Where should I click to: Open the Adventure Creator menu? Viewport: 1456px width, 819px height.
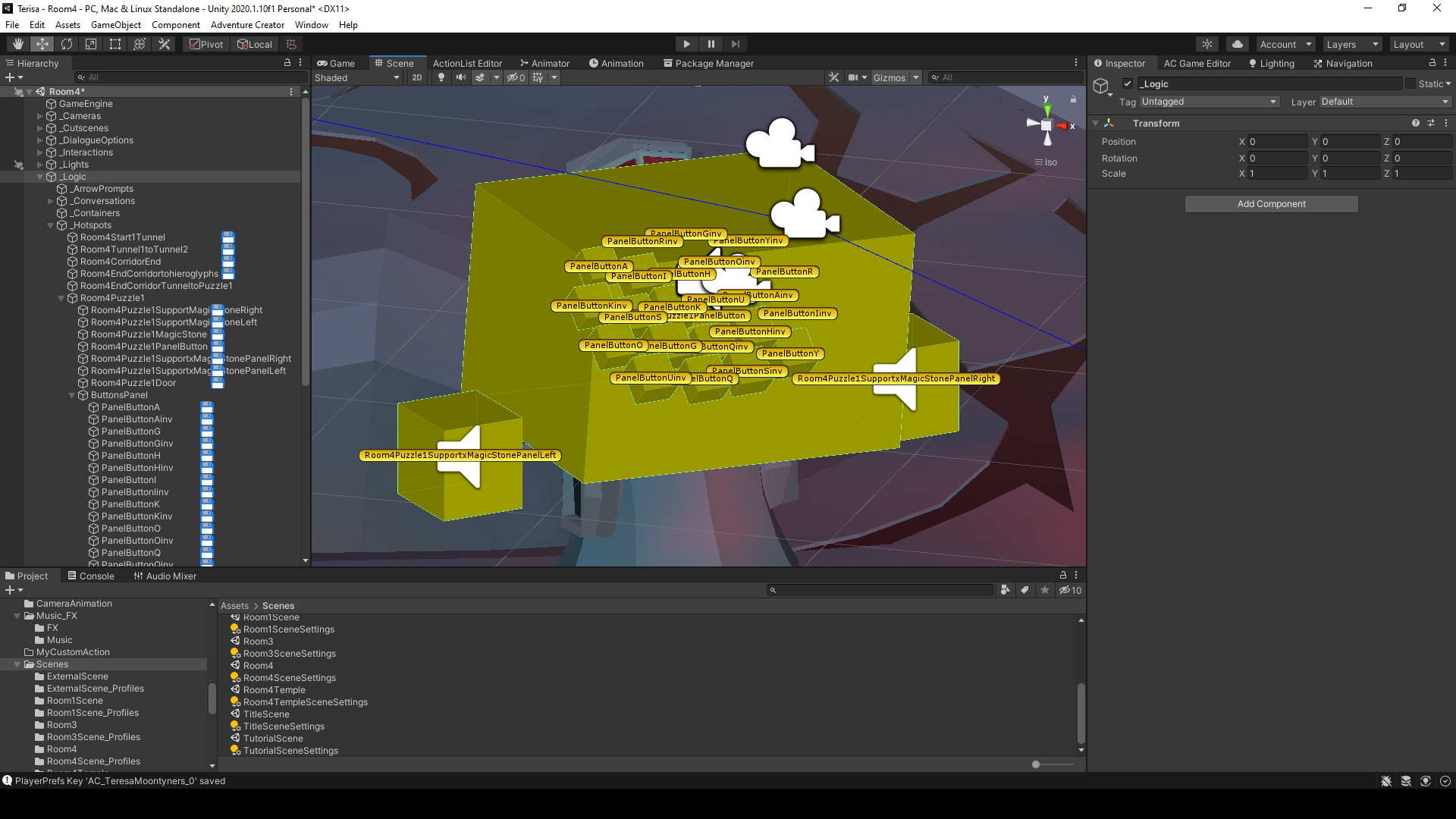click(x=247, y=25)
